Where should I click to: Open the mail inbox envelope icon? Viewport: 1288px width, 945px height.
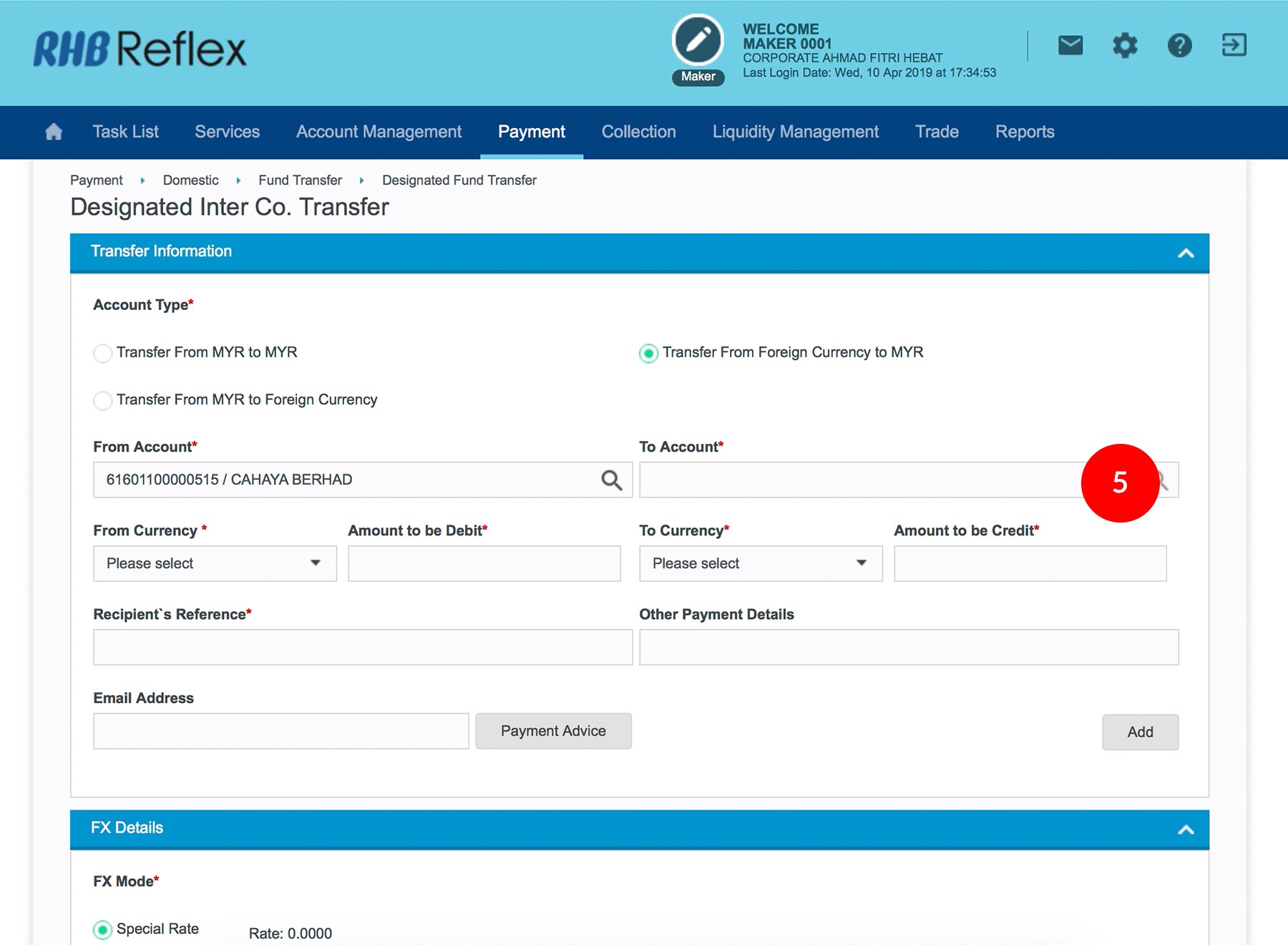pyautogui.click(x=1070, y=46)
